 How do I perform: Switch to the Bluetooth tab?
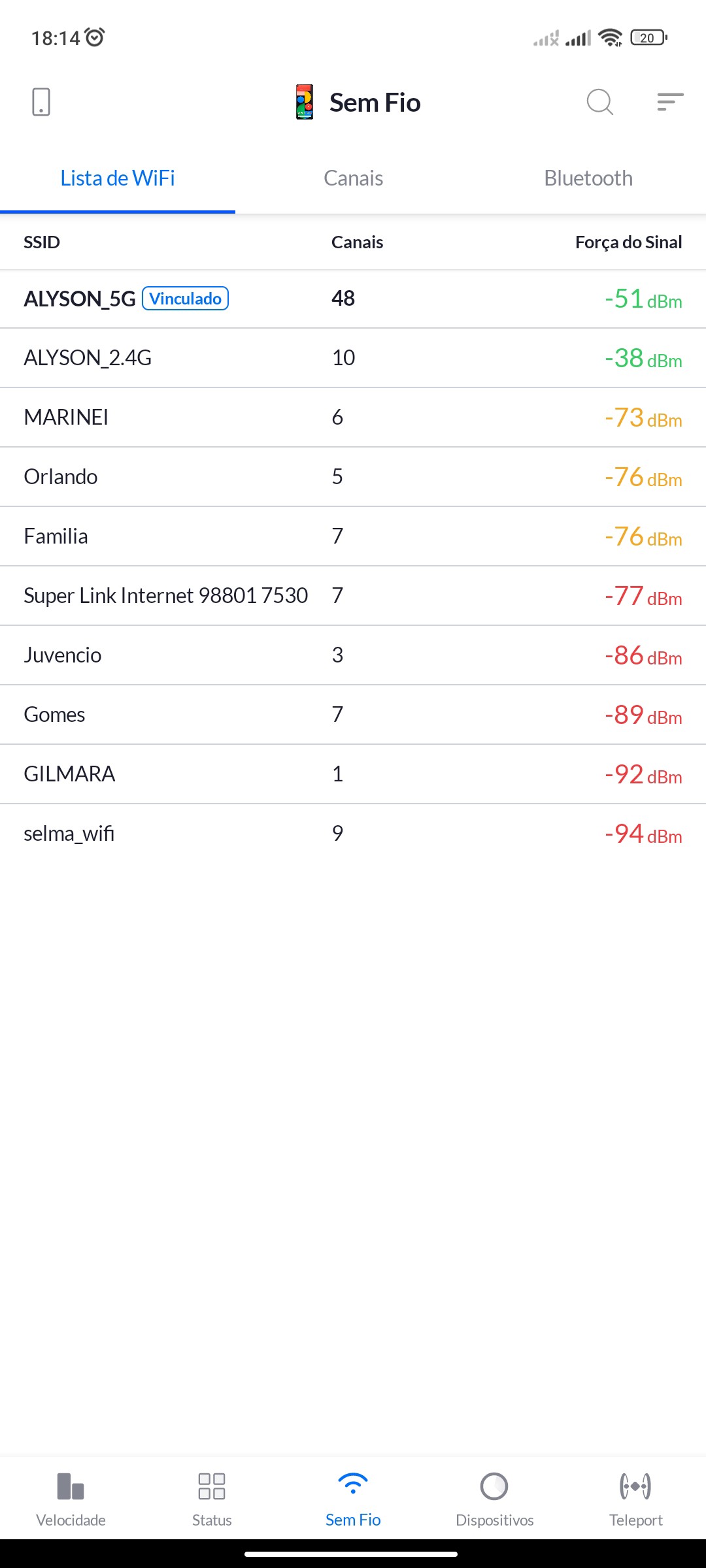coord(588,178)
